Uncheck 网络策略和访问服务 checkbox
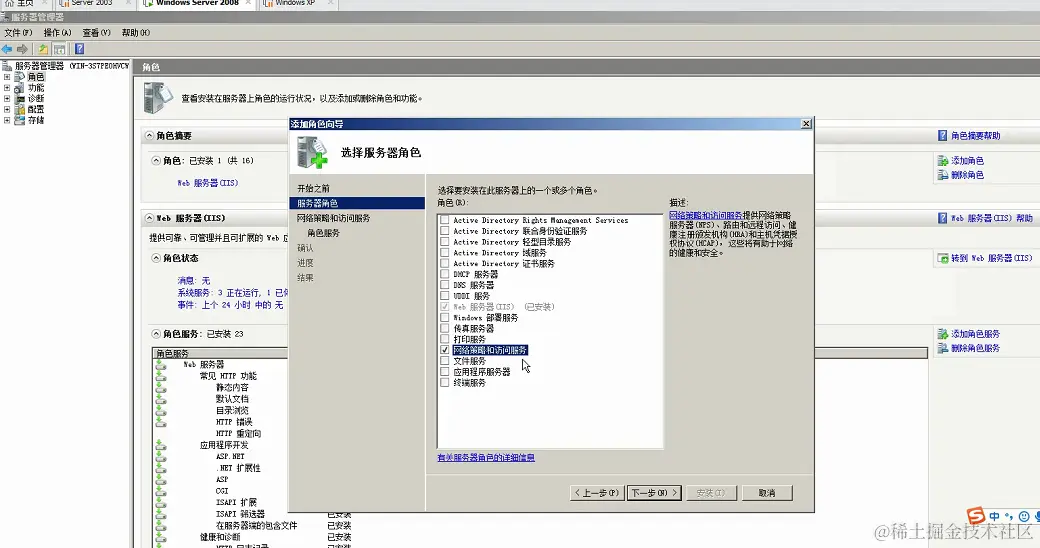This screenshot has width=1040, height=548. [x=444, y=350]
